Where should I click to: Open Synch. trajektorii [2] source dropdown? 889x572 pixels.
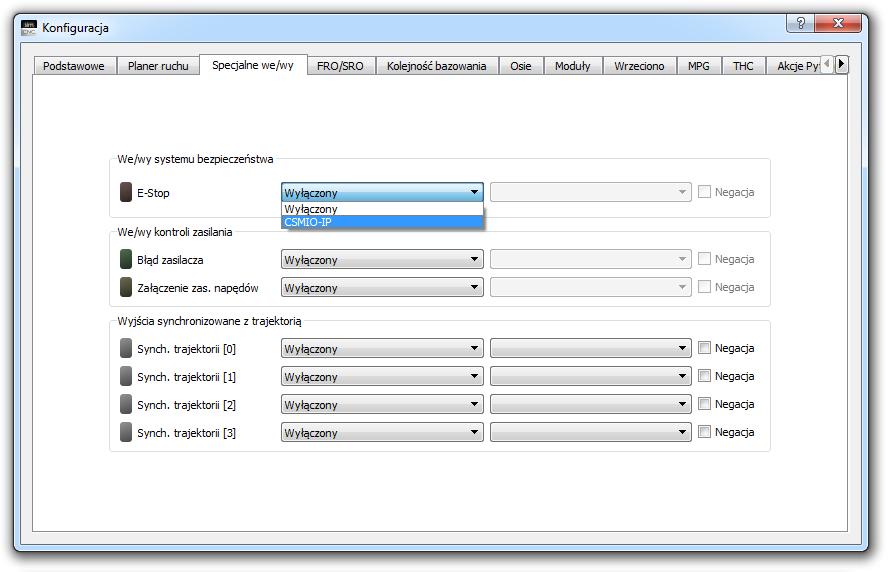[x=382, y=404]
